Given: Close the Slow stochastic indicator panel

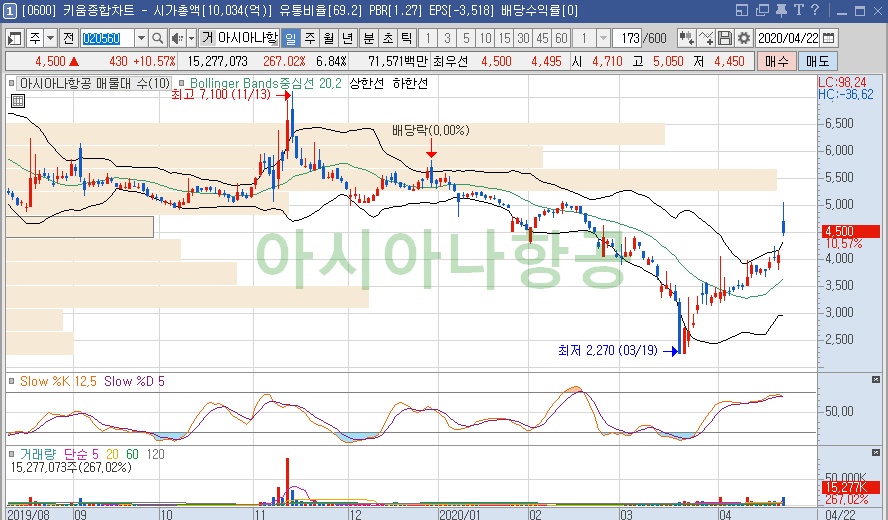Looking at the screenshot, I should tap(876, 380).
